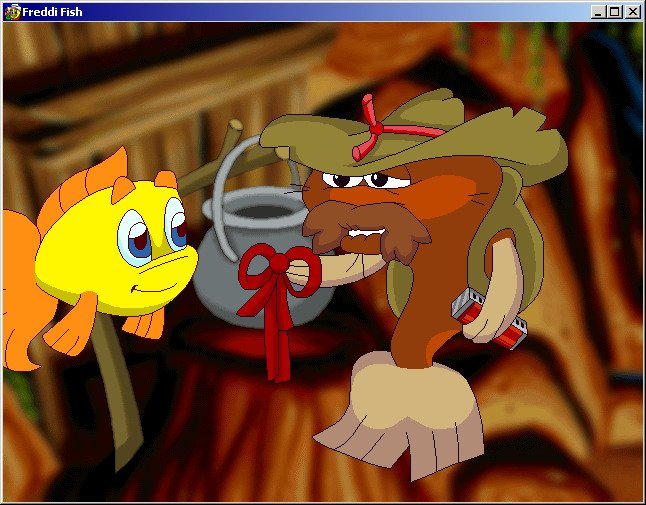646x505 pixels.
Task: Click the catfish's brown mustache
Action: coord(367,231)
